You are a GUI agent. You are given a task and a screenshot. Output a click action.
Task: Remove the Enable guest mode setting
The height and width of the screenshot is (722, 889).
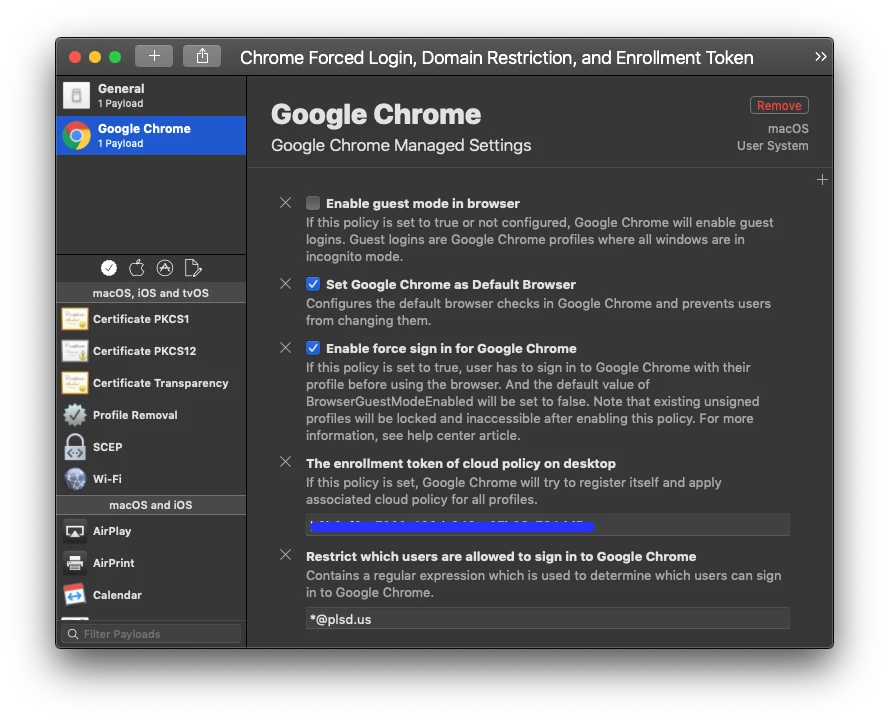click(x=286, y=202)
